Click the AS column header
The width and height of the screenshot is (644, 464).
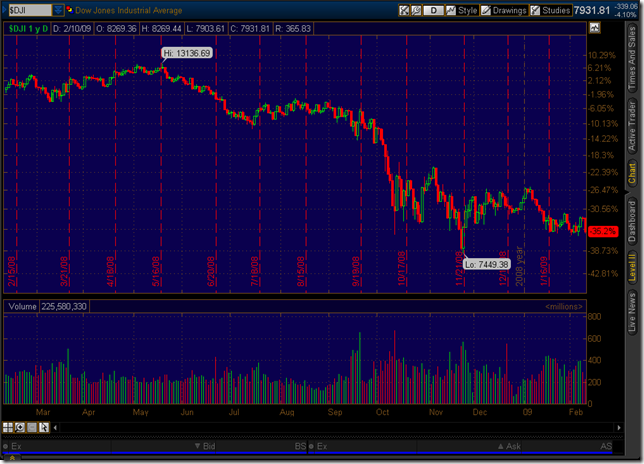coord(606,446)
